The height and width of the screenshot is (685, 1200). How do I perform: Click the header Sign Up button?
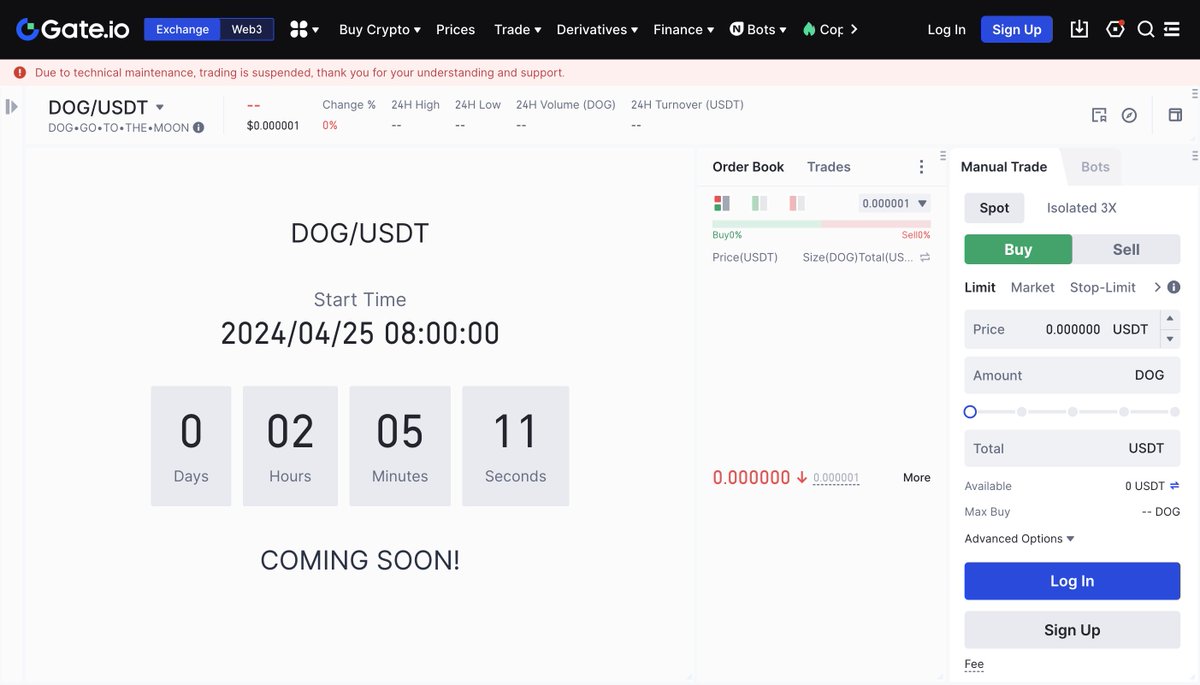pyautogui.click(x=1016, y=29)
